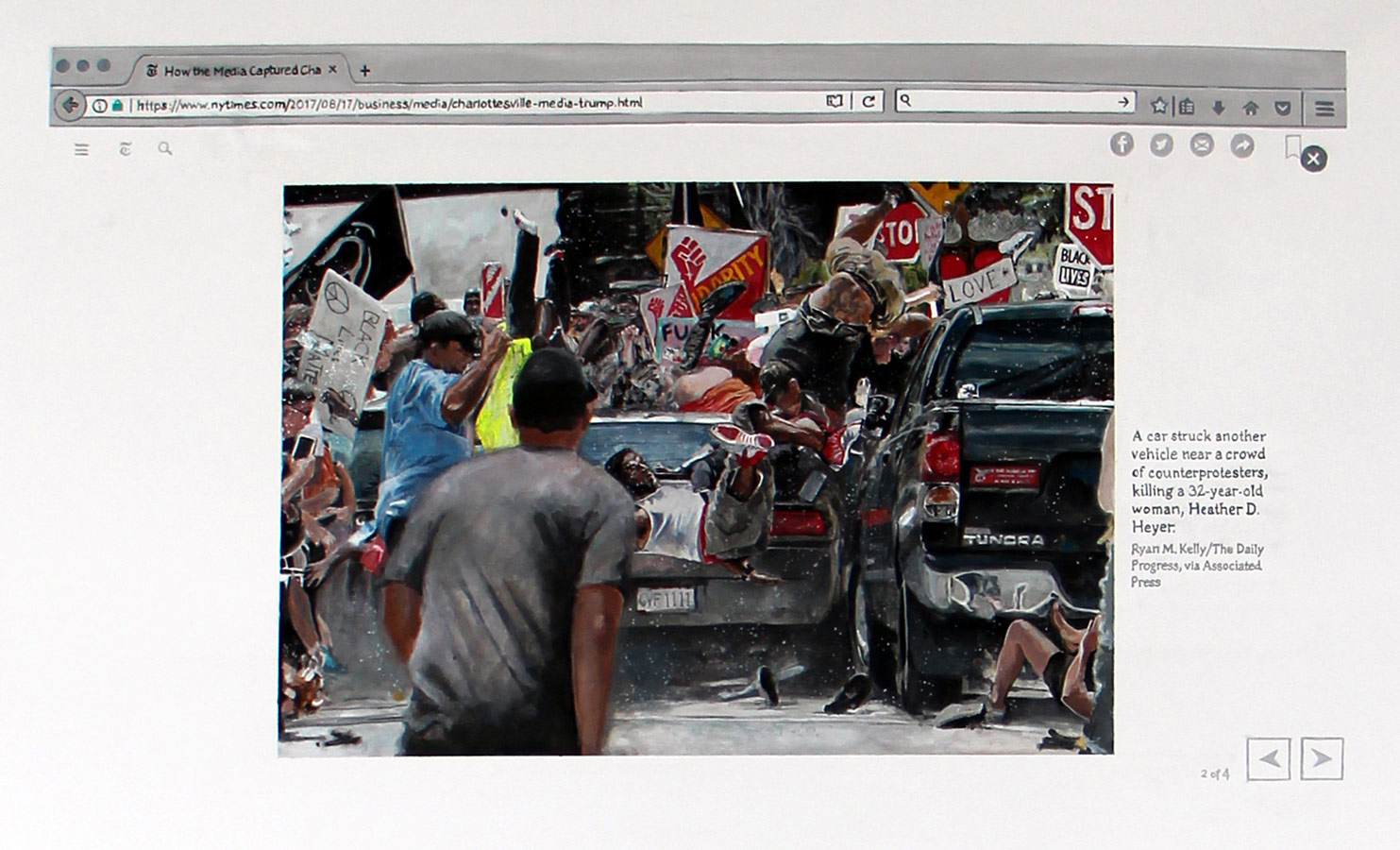
Task: Bookmark this page with the star icon
Action: [1159, 107]
